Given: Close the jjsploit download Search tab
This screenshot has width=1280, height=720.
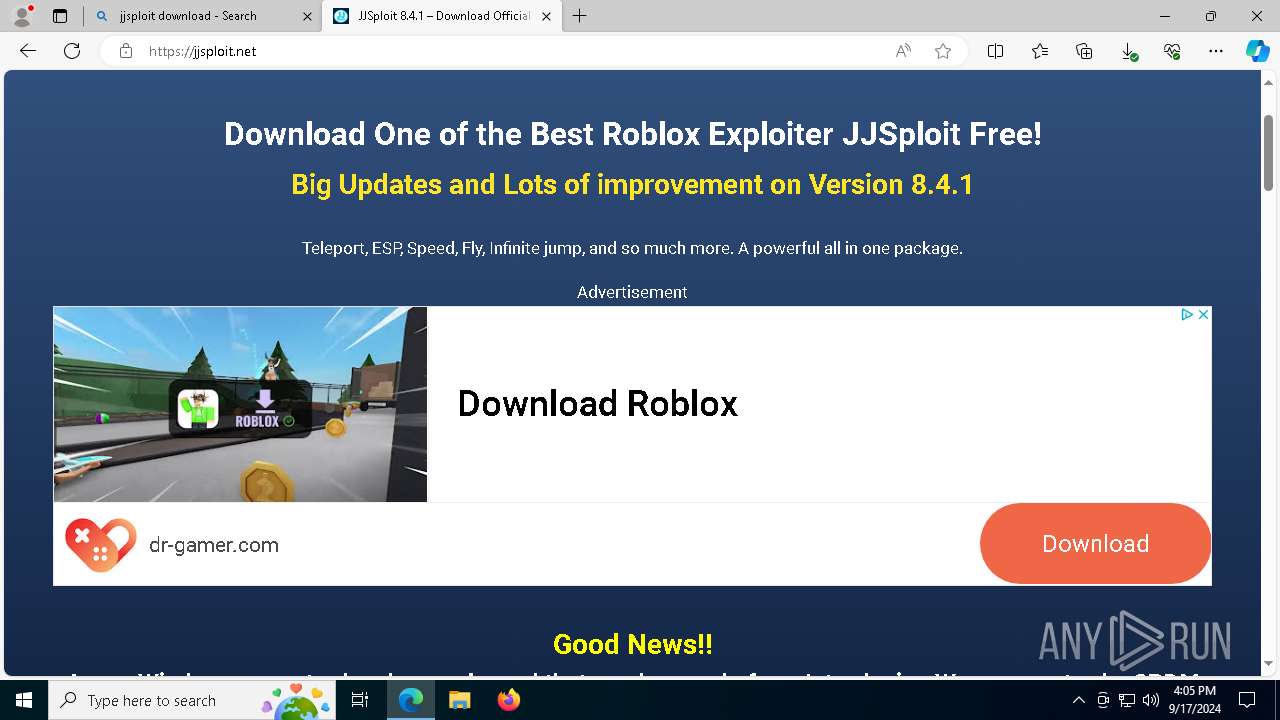Looking at the screenshot, I should coord(306,16).
